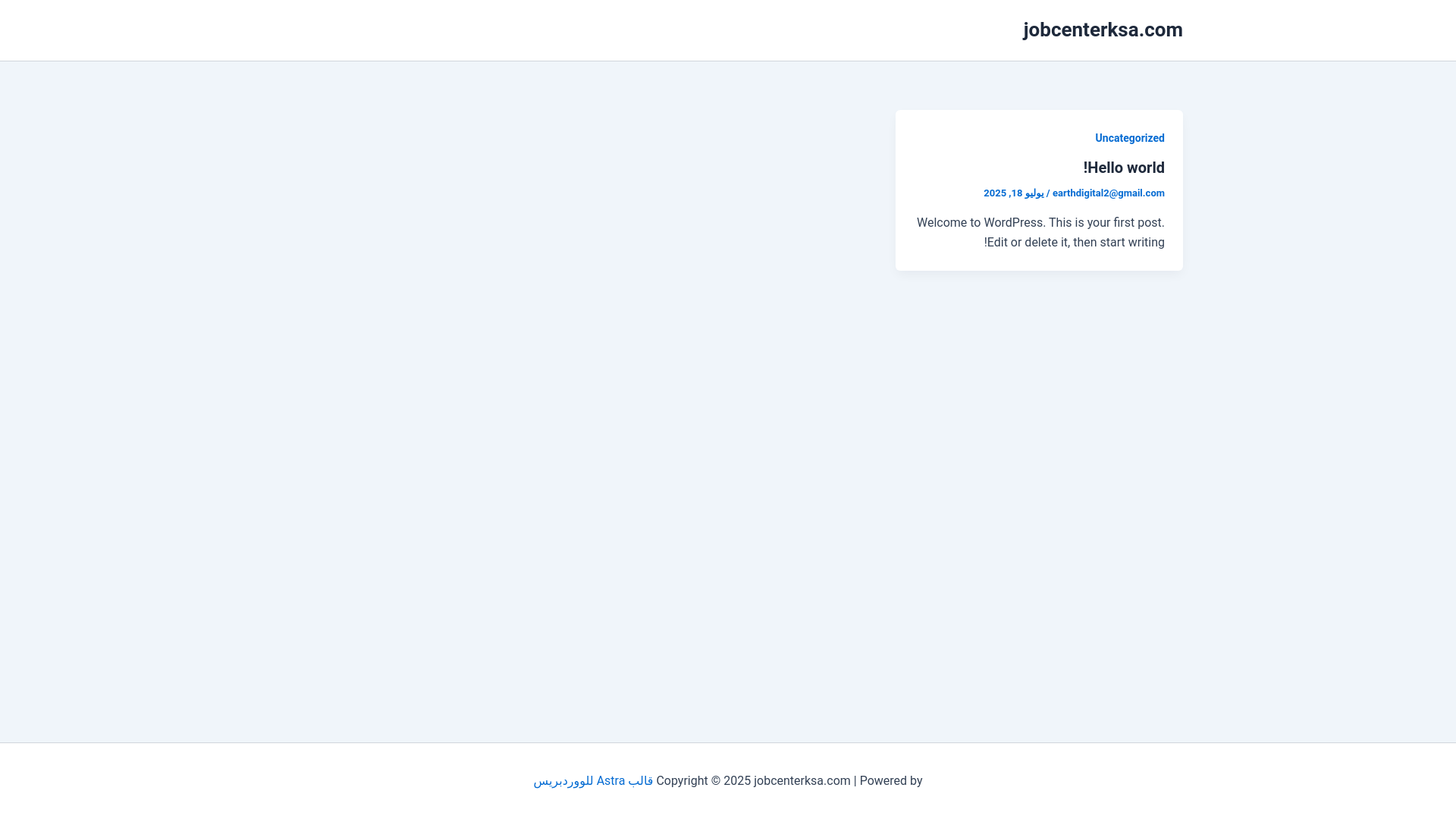Open the Hello world! post title
This screenshot has width=1456, height=819.
(x=1124, y=168)
